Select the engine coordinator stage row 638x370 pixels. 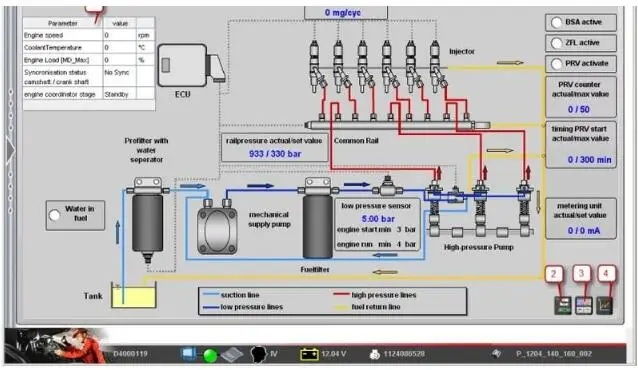pos(89,94)
